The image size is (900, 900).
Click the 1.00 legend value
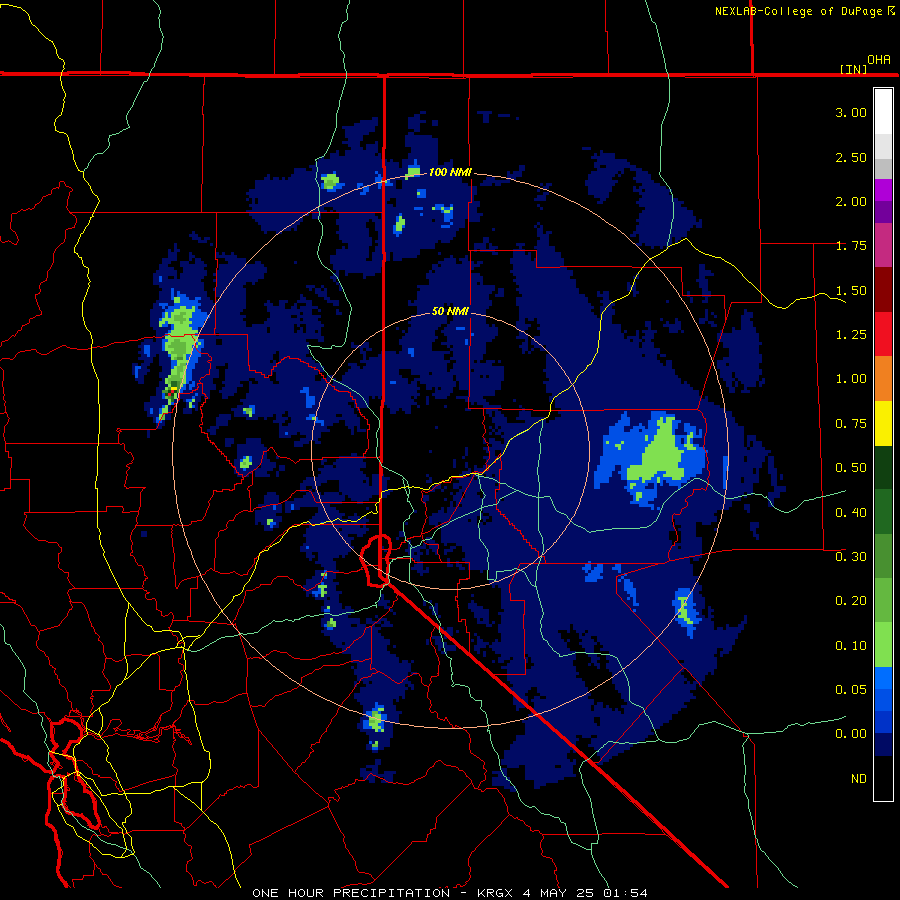[x=851, y=379]
